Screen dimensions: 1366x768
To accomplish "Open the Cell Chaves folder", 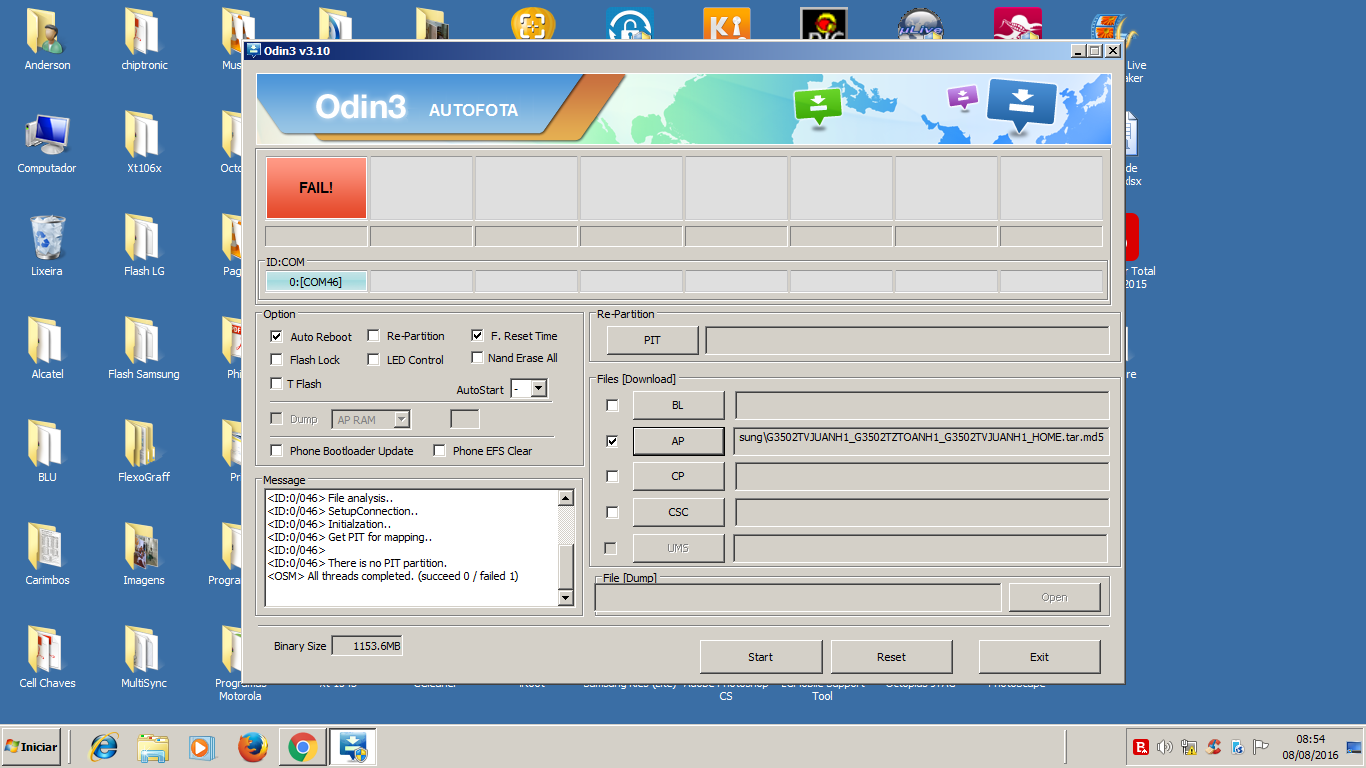I will pos(47,658).
